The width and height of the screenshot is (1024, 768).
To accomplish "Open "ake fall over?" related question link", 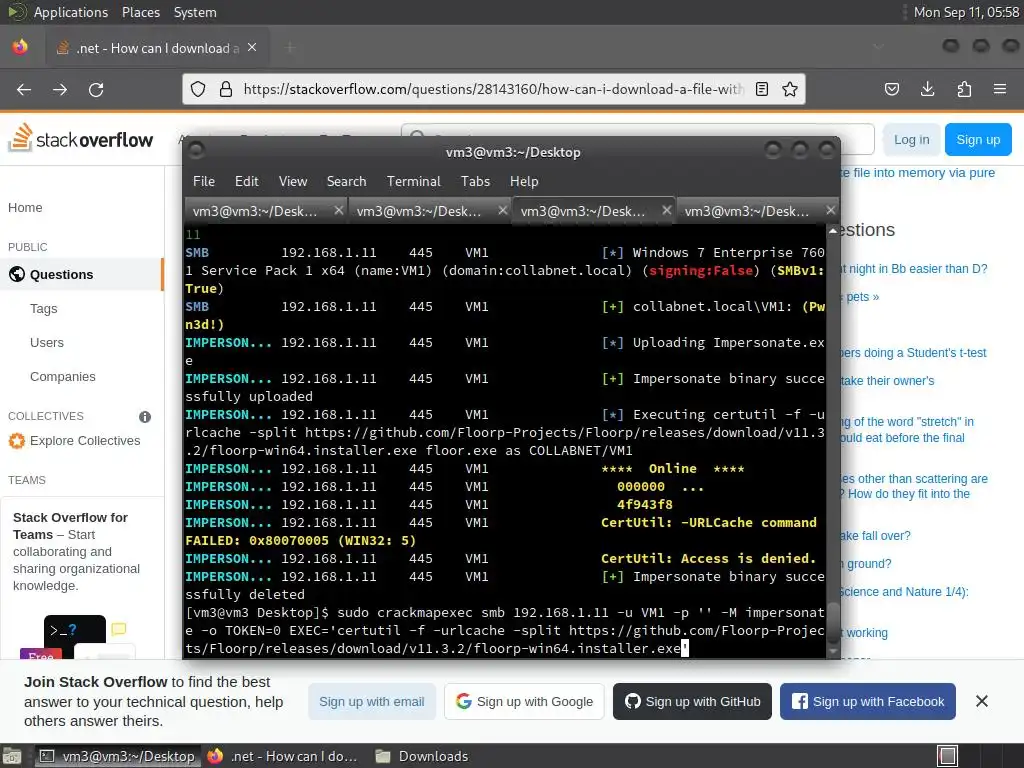I will click(x=875, y=536).
